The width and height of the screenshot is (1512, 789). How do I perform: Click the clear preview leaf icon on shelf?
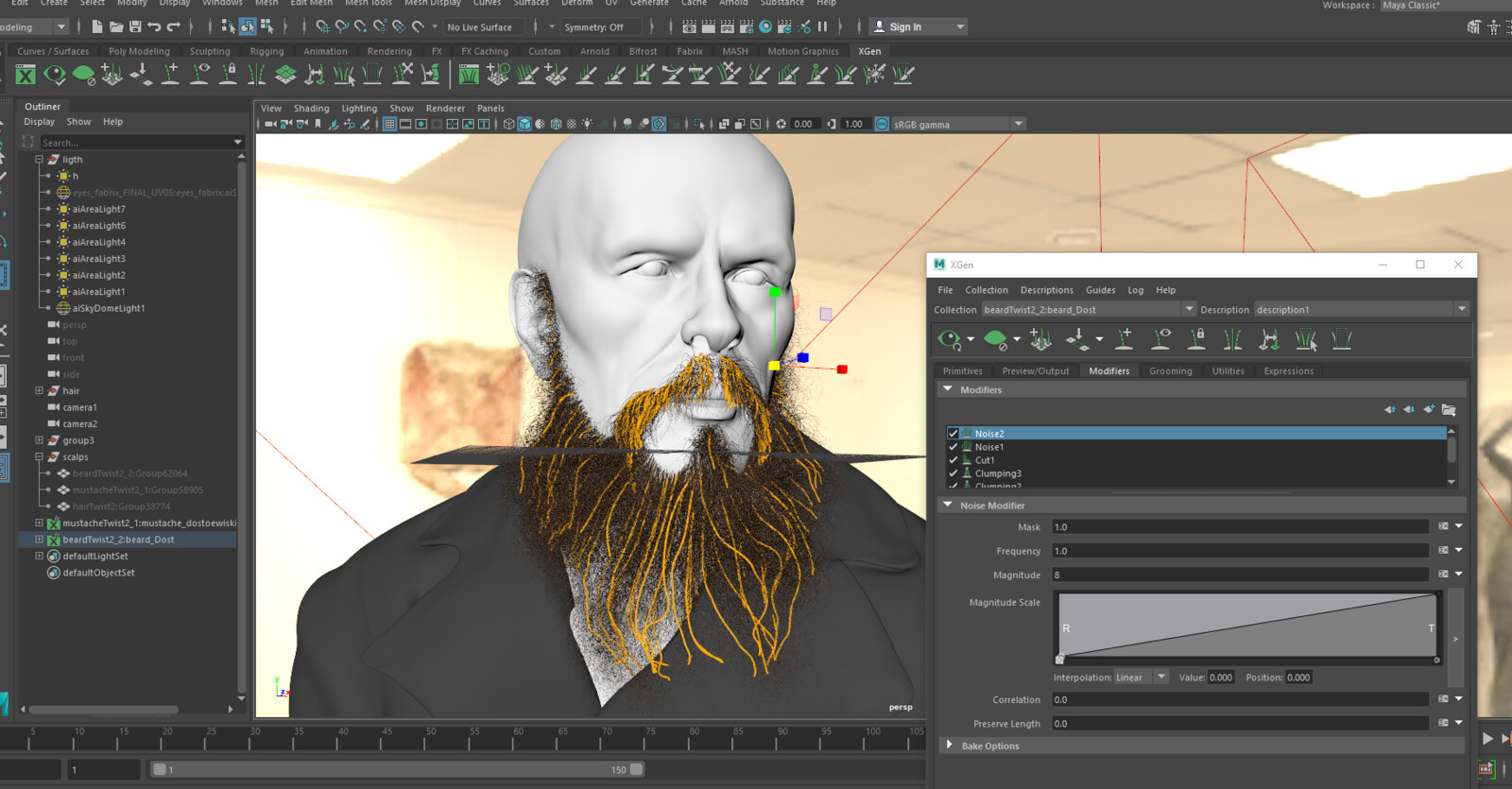(x=83, y=74)
